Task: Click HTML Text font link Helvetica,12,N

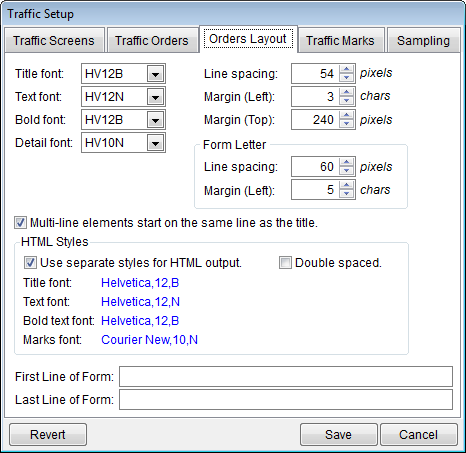Action: pos(140,302)
